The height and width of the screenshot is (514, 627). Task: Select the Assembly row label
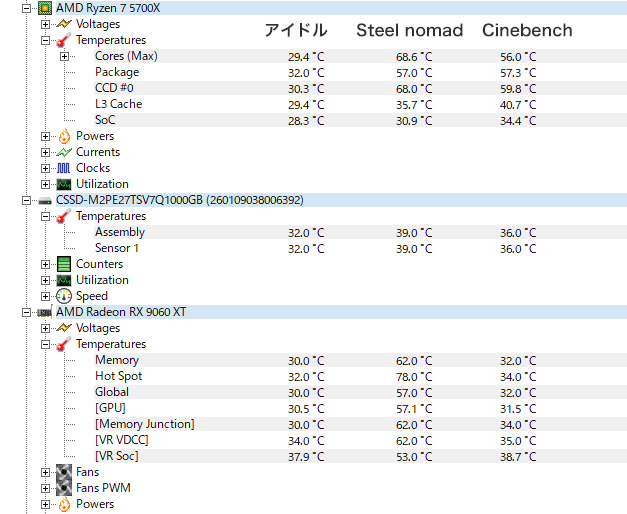pyautogui.click(x=120, y=232)
